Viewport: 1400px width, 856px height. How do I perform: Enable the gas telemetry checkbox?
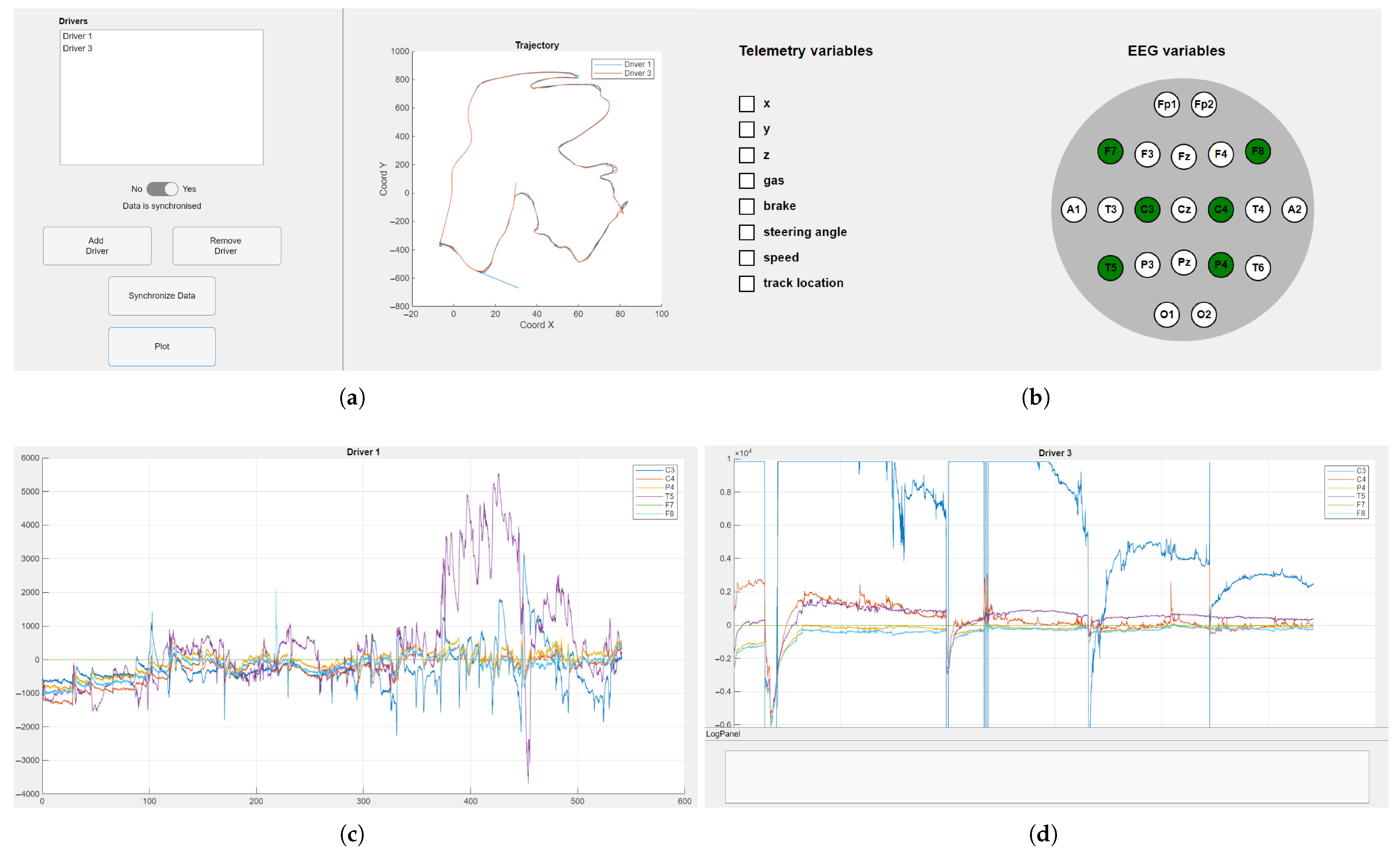(747, 181)
